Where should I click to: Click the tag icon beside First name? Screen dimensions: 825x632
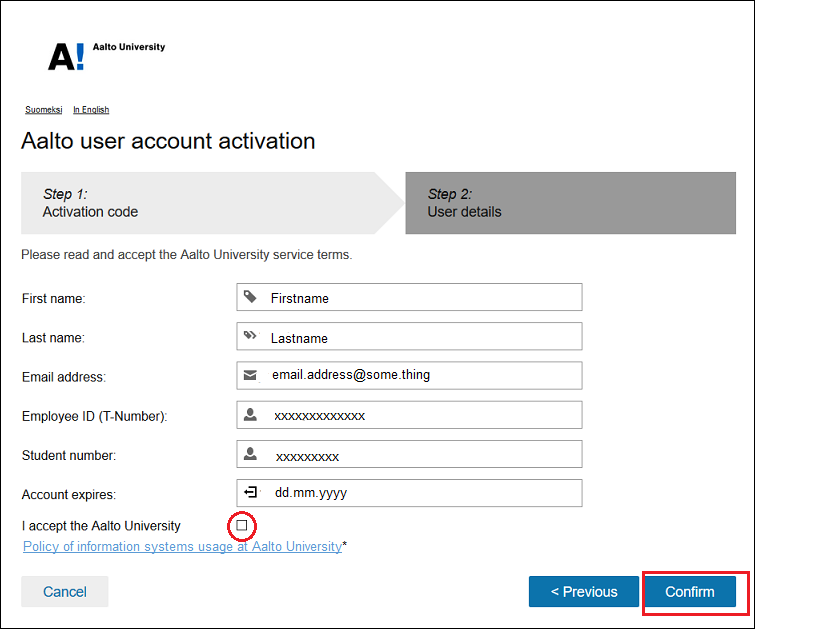250,297
